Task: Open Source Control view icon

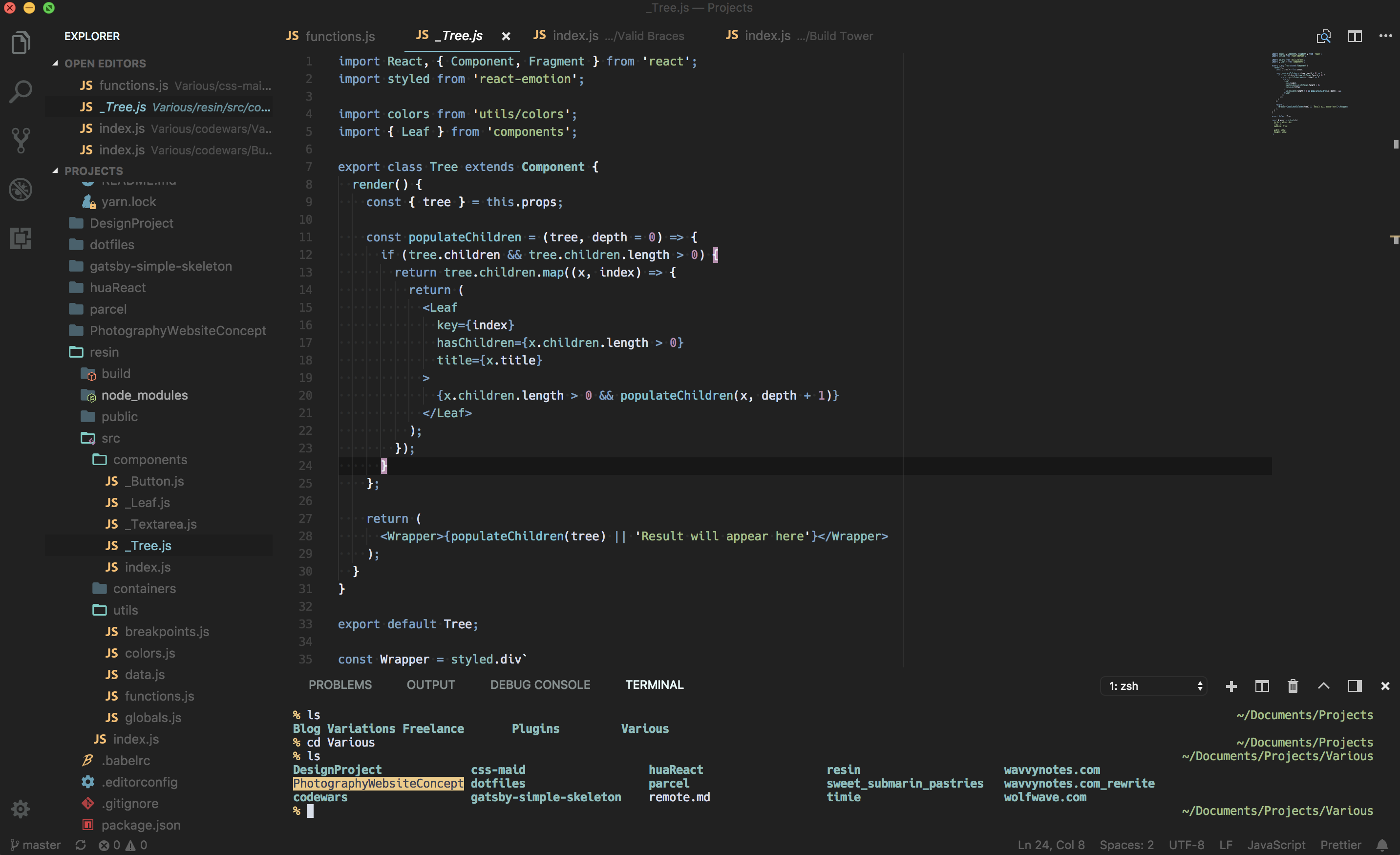Action: [x=21, y=140]
